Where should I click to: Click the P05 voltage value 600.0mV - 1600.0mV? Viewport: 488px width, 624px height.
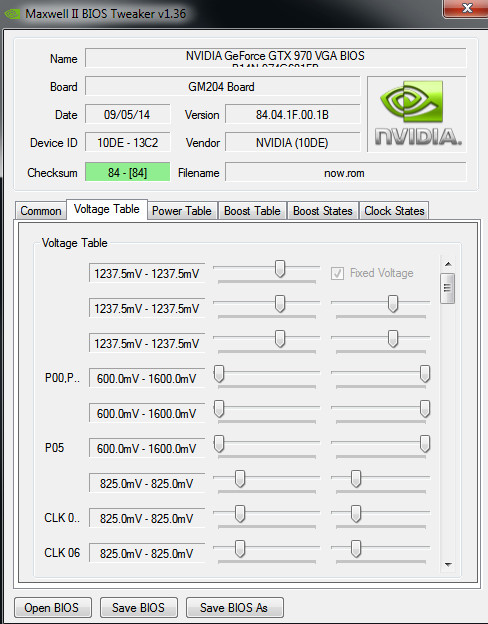pyautogui.click(x=147, y=448)
